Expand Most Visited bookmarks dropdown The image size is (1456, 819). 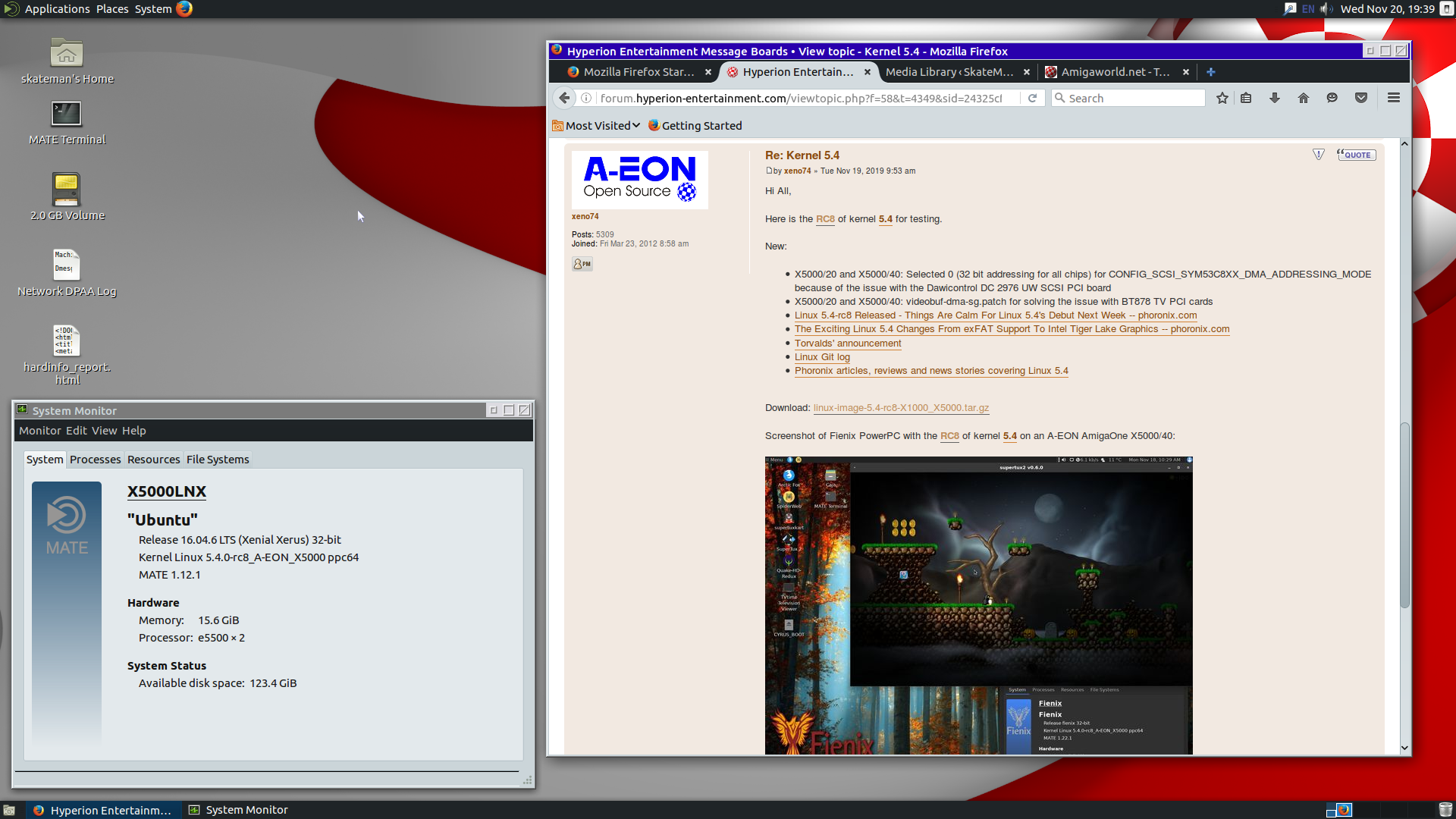point(597,126)
